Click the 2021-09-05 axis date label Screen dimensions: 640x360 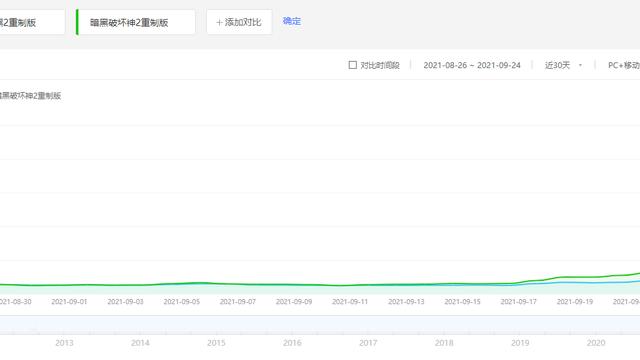coord(182,302)
